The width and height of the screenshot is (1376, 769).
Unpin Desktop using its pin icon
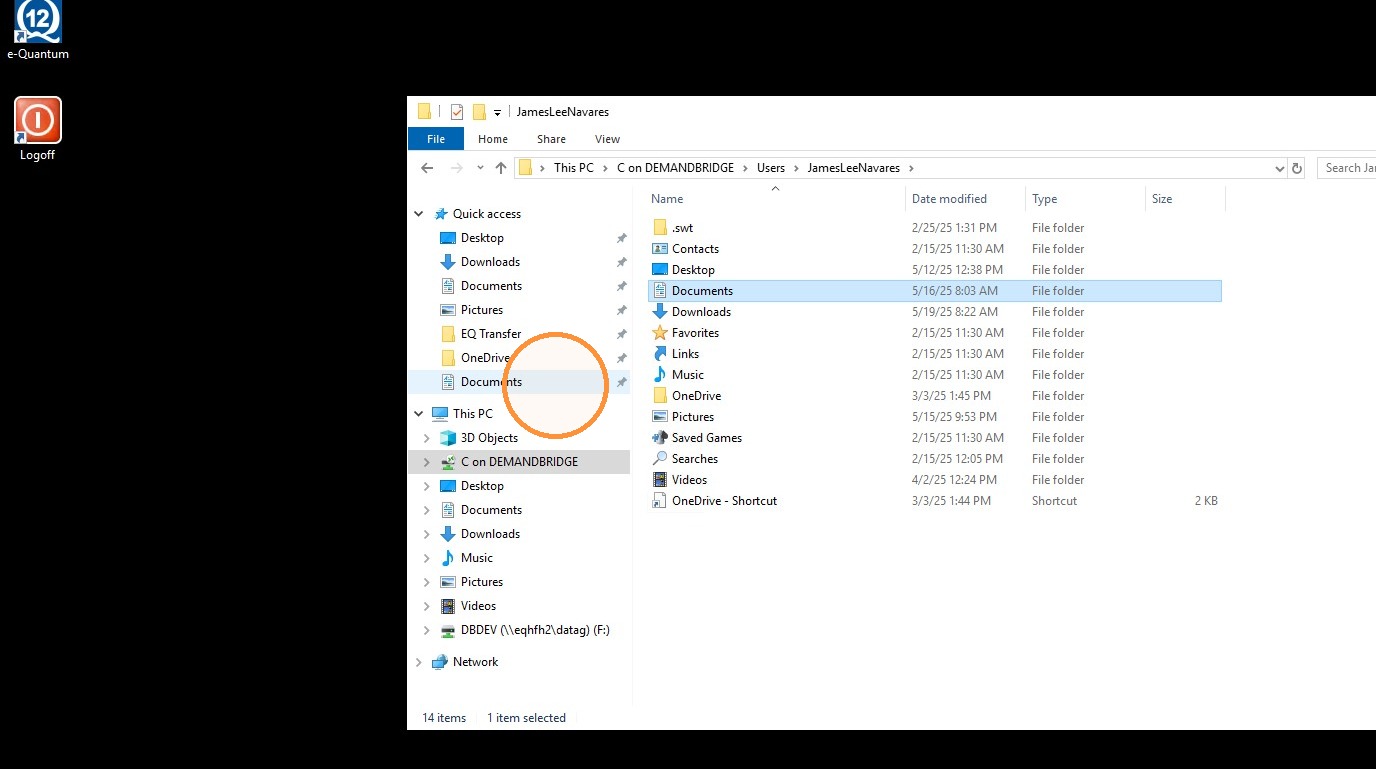click(x=621, y=238)
